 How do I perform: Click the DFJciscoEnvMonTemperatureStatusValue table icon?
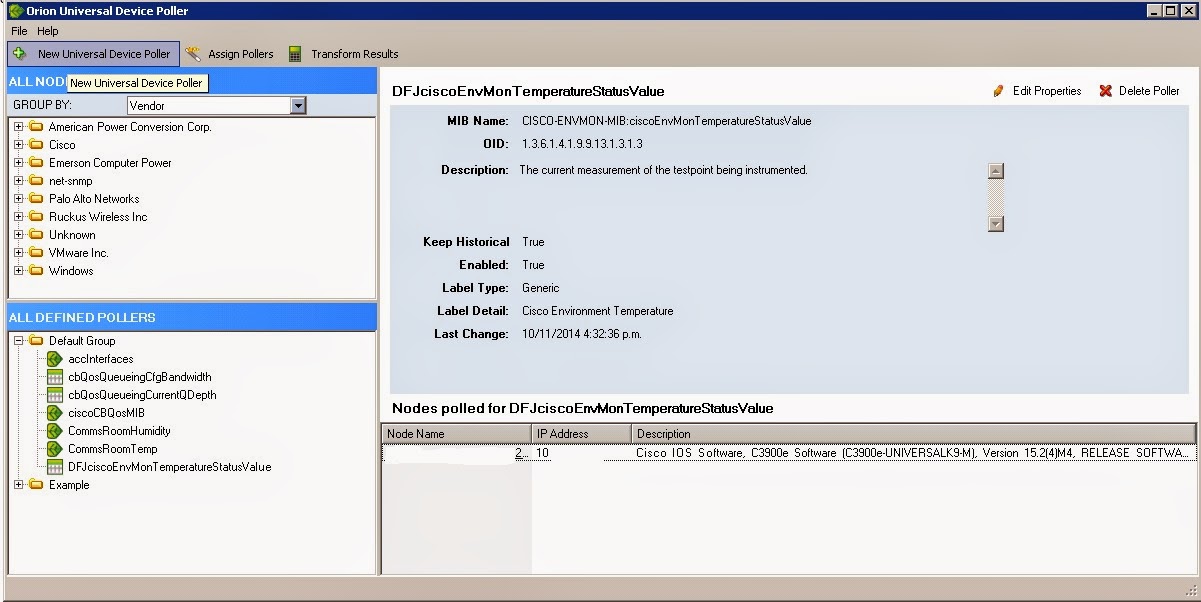55,467
